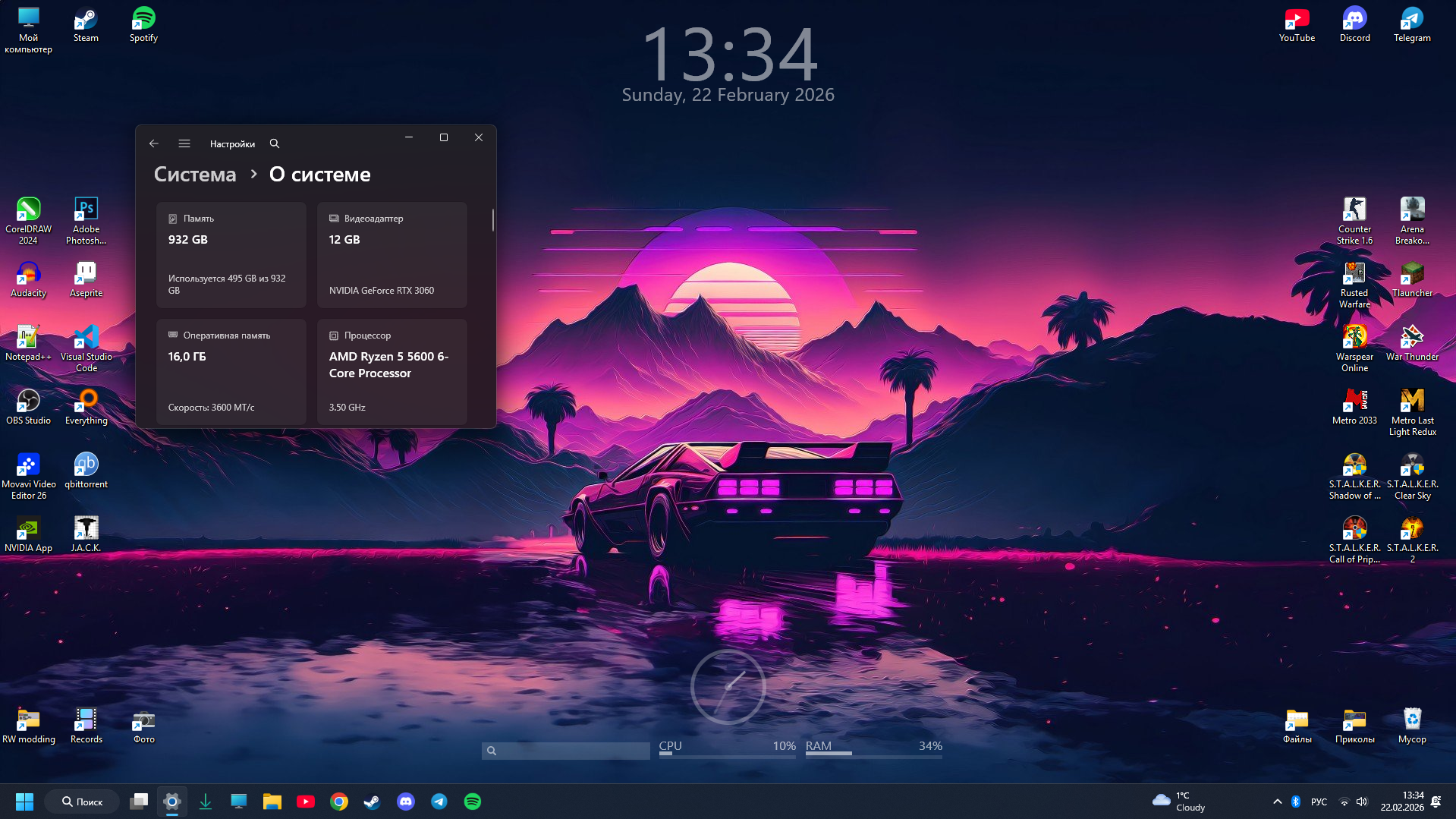
Task: Launch War Thunder desktop icon
Action: coord(1412,343)
